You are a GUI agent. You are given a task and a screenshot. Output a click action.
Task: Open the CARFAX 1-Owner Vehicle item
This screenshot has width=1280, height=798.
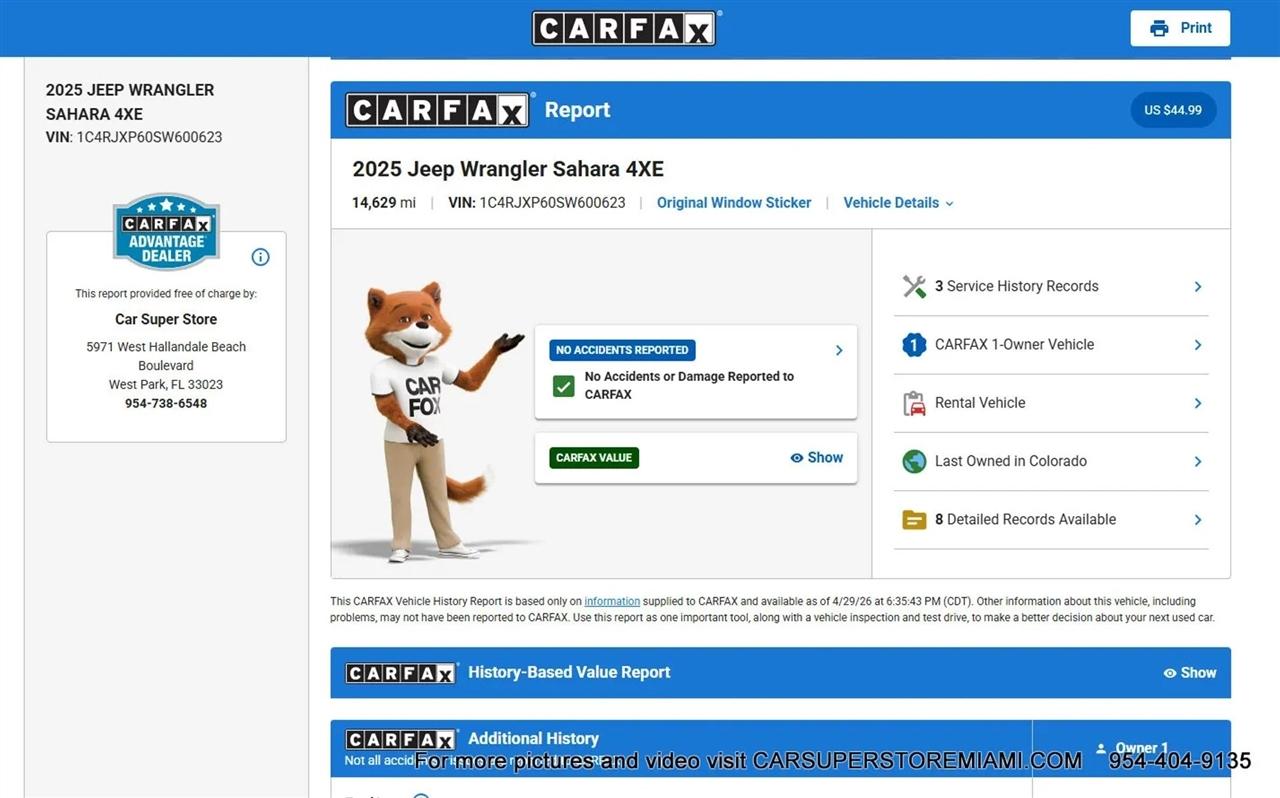tap(1014, 345)
